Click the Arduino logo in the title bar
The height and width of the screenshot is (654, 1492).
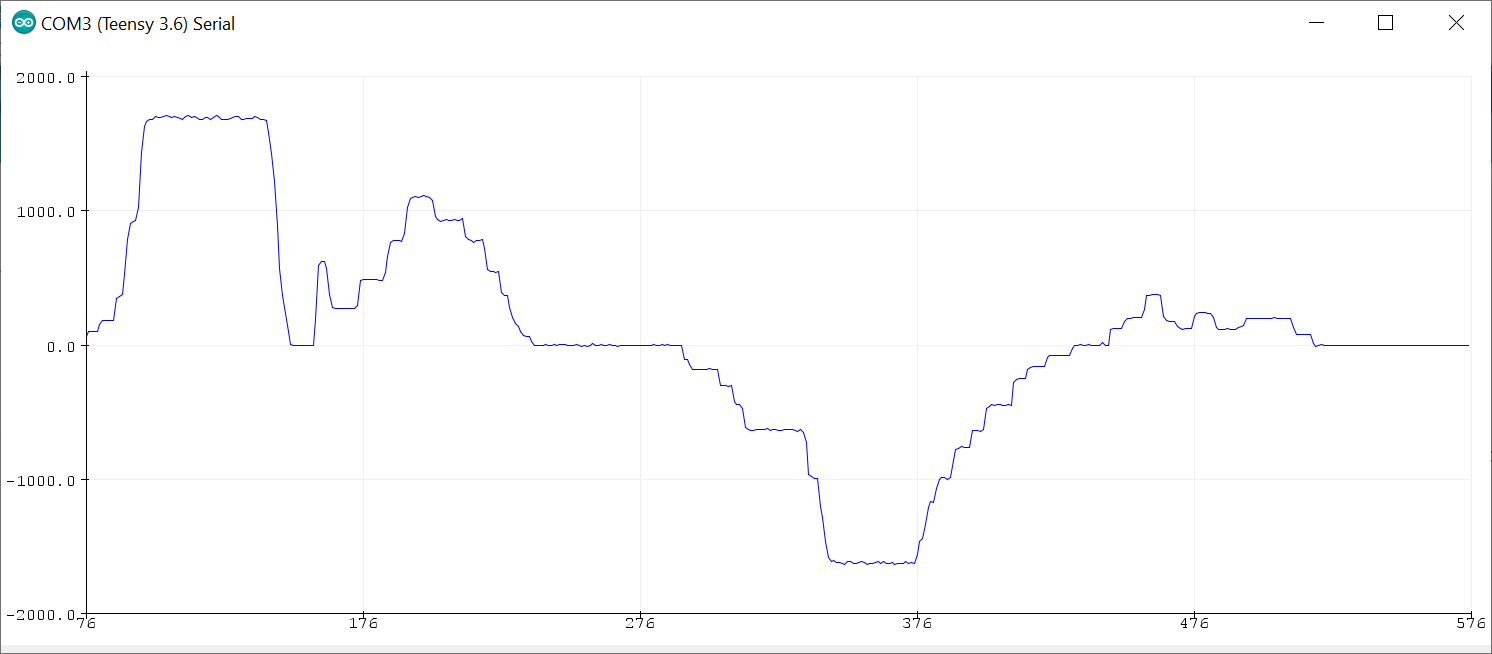point(22,24)
